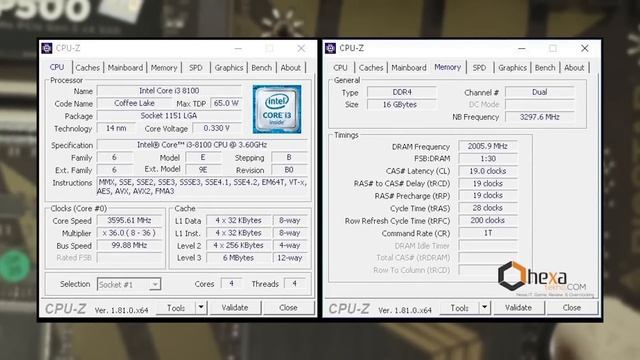Viewport: 640px width, 360px height.
Task: Click the Multiplier value x 36.0
Action: 129,233
